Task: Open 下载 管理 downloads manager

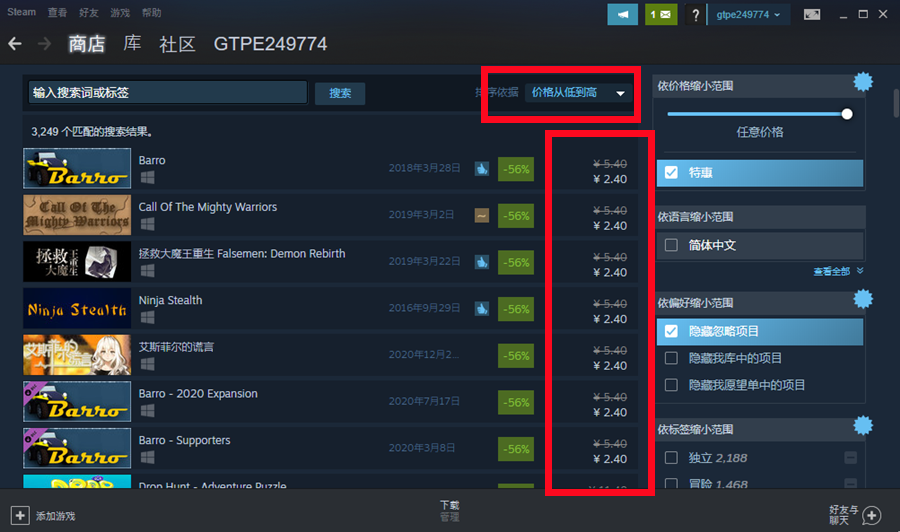Action: click(449, 511)
